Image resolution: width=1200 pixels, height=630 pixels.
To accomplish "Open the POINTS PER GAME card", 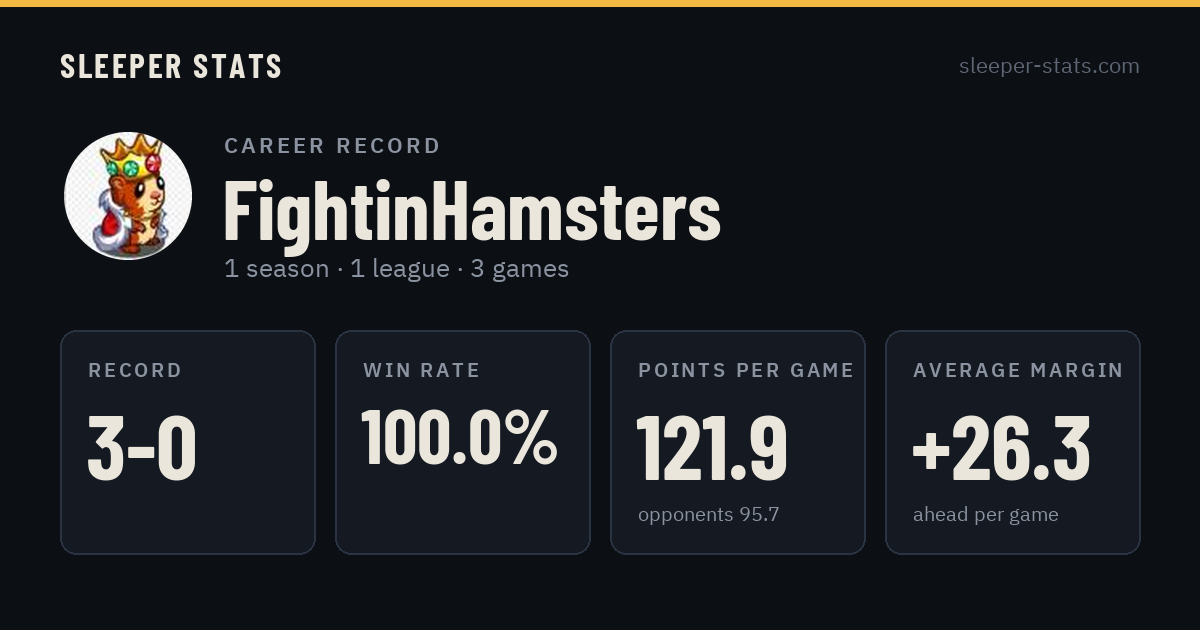I will 738,442.
